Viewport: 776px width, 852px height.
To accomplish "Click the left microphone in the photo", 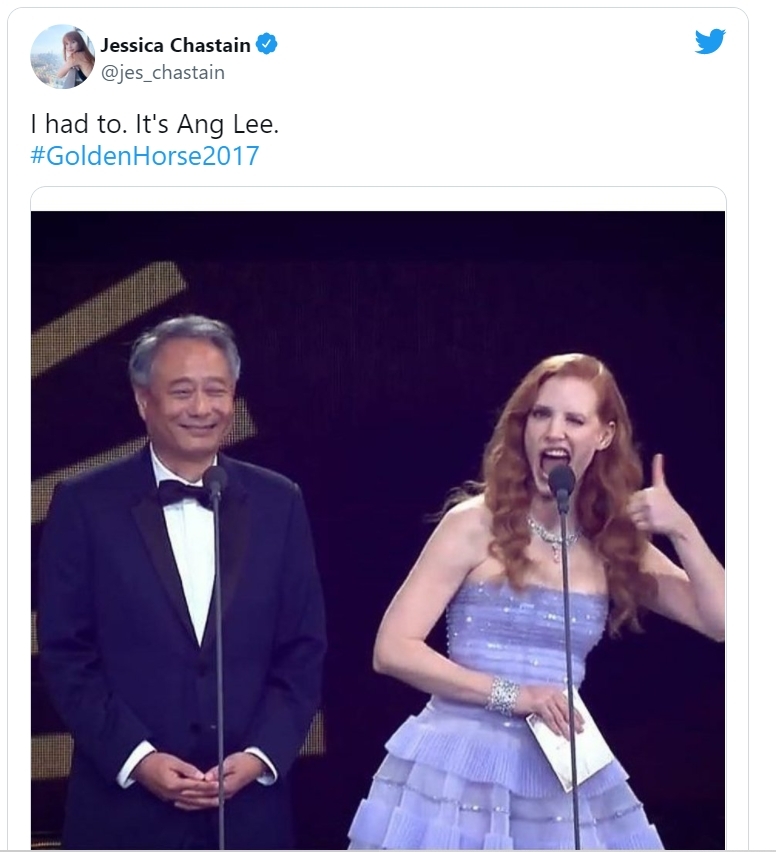I will click(214, 478).
